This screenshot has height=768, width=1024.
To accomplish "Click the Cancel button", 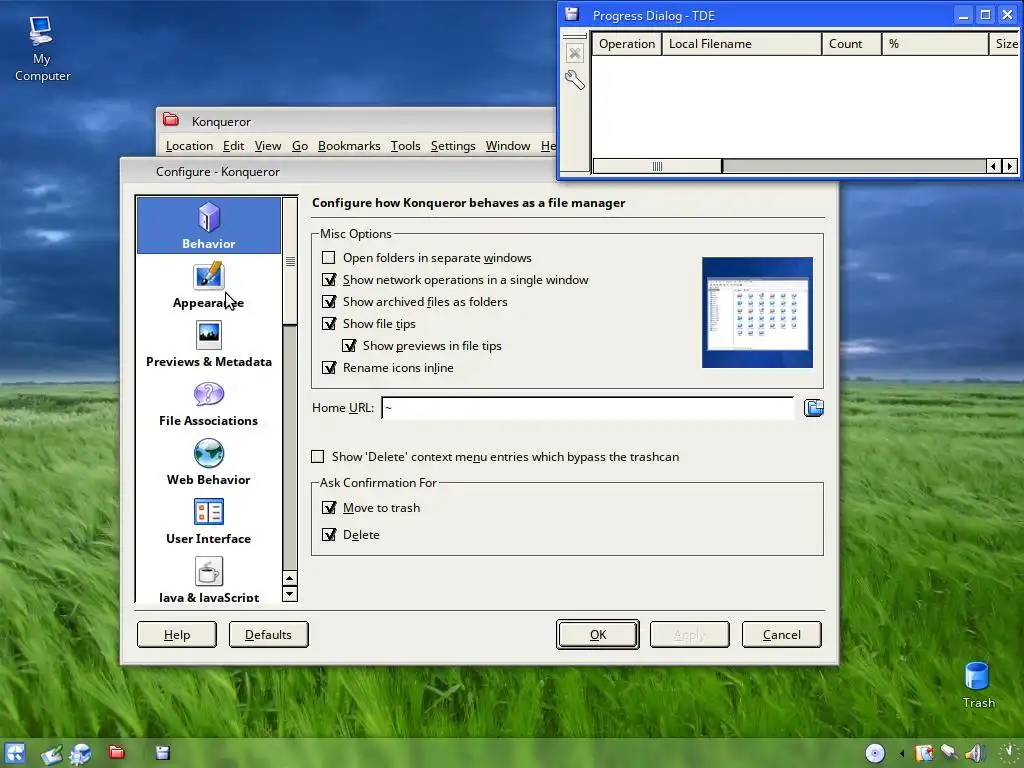I will 782,635.
